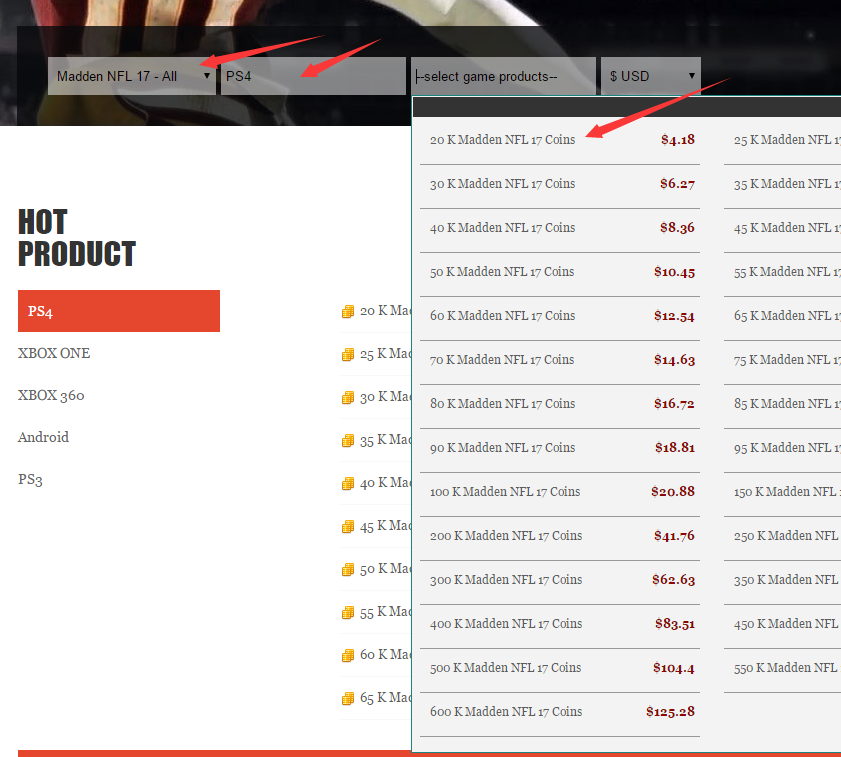Screen dimensions: 841x757
Task: Select the PS4 tab under Hot Product
Action: (119, 311)
